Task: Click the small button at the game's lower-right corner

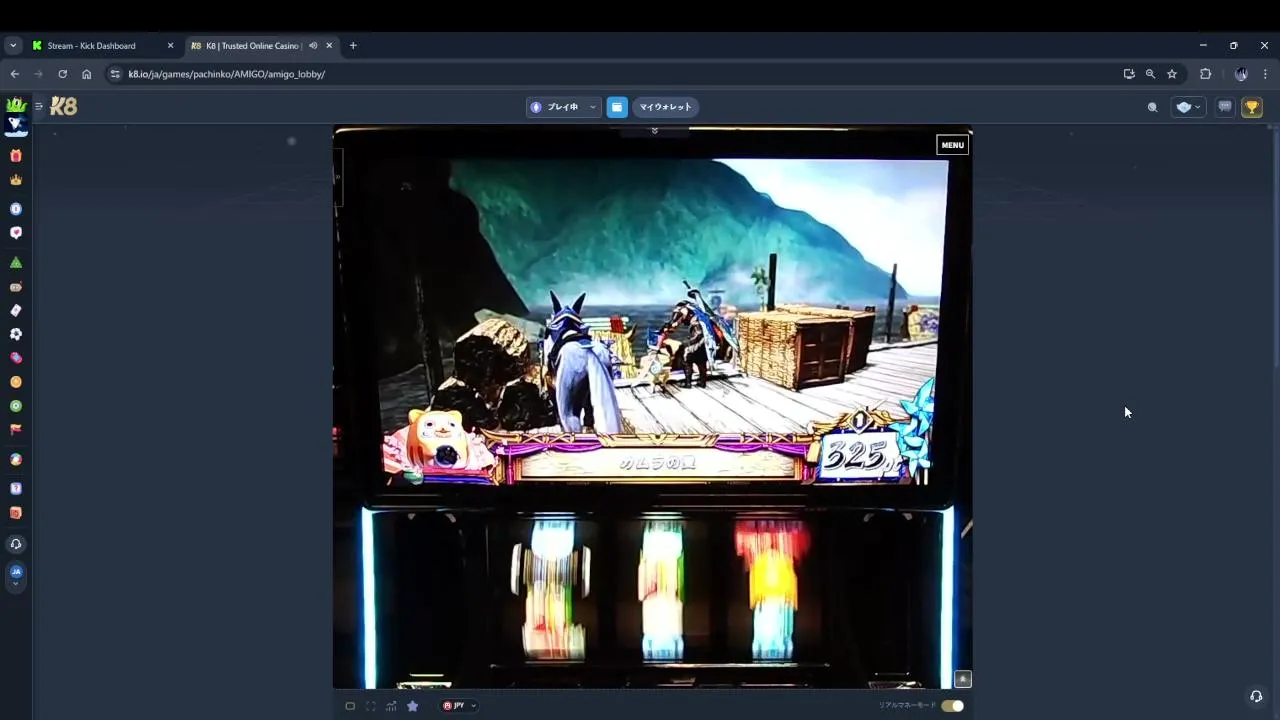Action: click(963, 679)
